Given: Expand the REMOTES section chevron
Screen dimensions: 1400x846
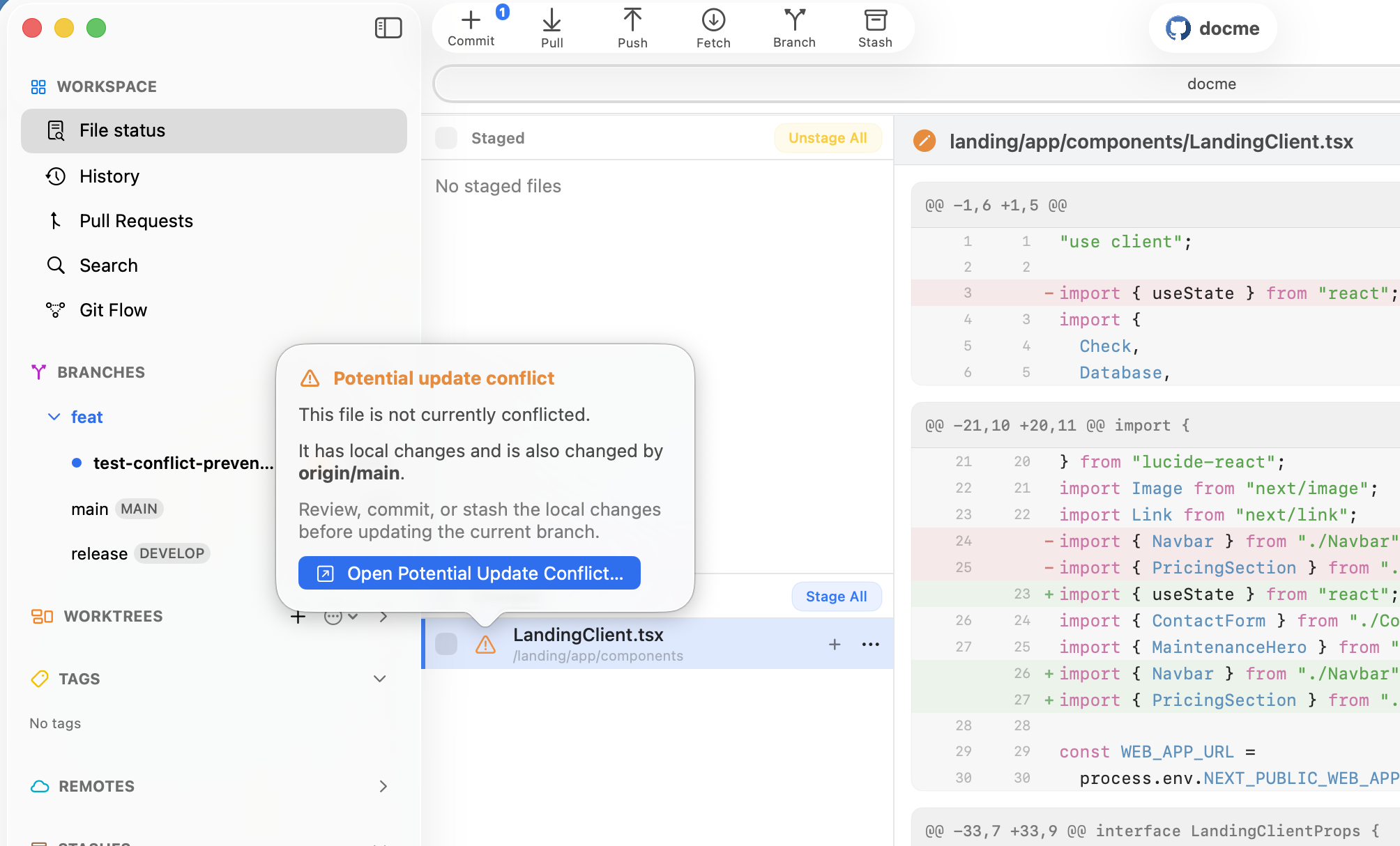Looking at the screenshot, I should [383, 786].
